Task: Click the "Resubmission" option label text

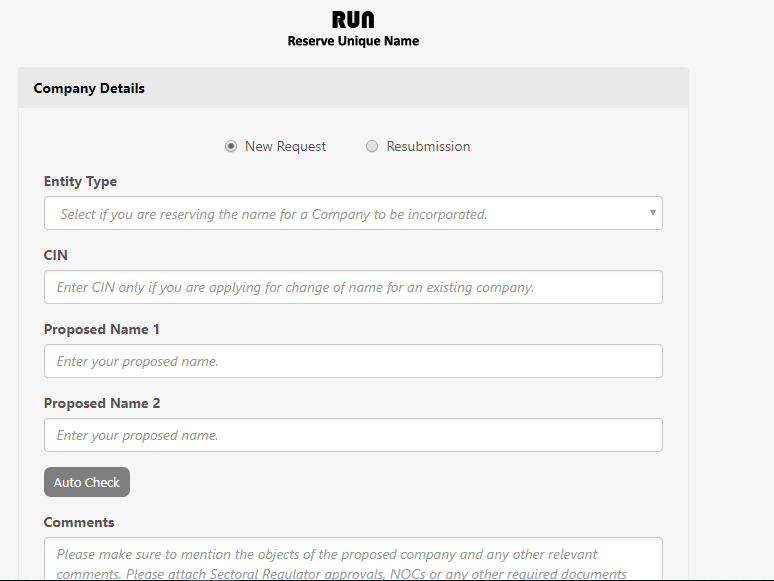Action: [428, 146]
